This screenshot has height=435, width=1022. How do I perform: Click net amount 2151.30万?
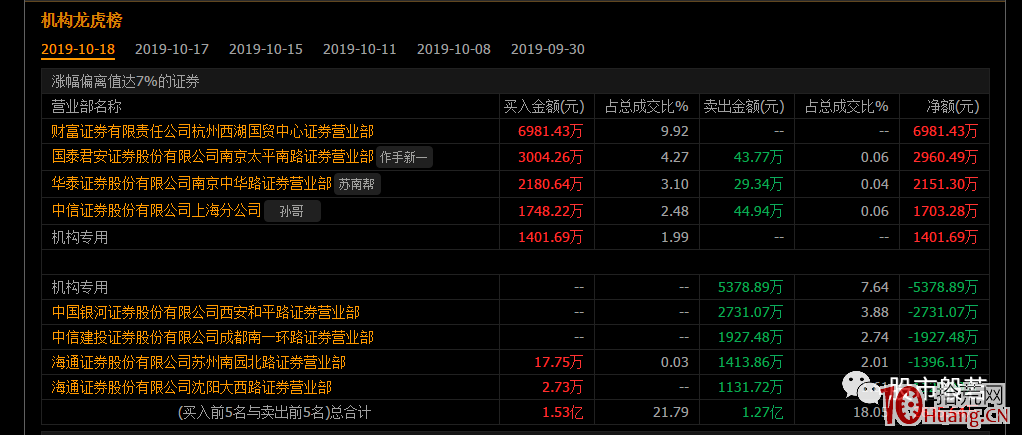pyautogui.click(x=946, y=184)
